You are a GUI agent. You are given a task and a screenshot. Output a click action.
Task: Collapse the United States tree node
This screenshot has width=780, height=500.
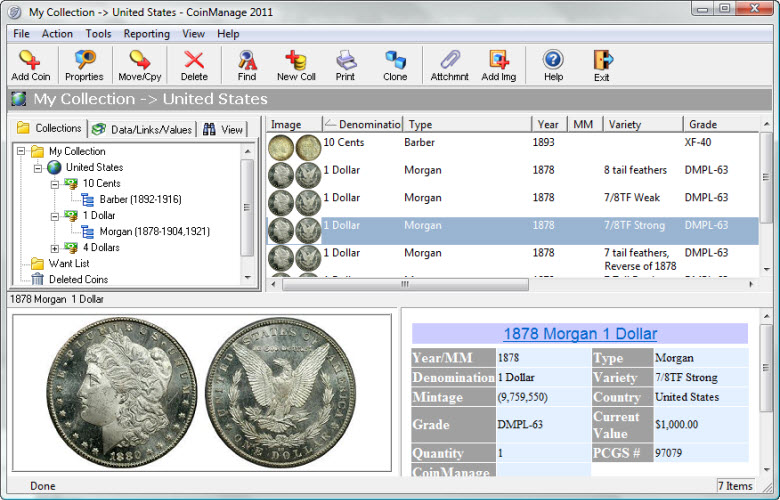click(38, 168)
